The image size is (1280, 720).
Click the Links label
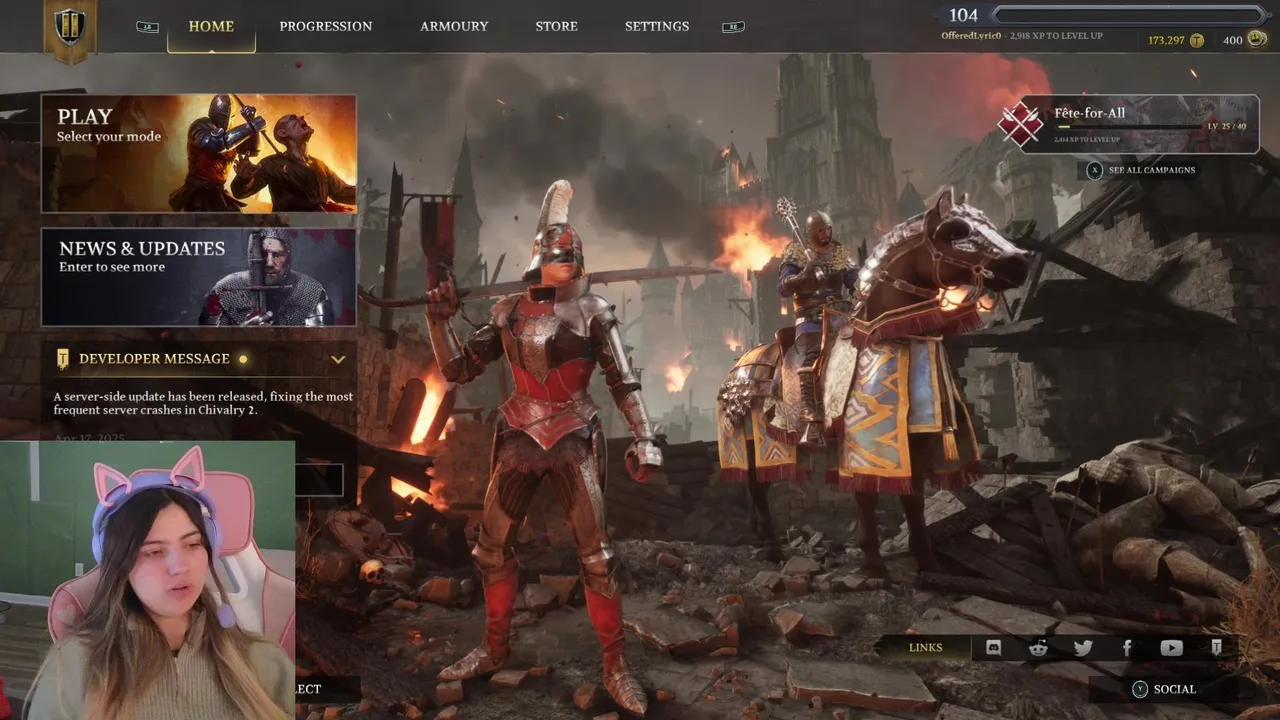click(x=925, y=648)
